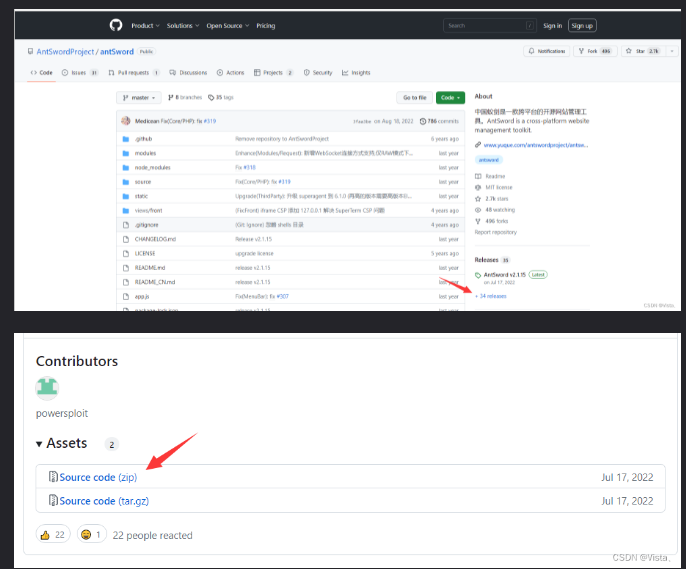Screen dimensions: 686x569
Task: Click the Report repository link
Action: [x=496, y=233]
